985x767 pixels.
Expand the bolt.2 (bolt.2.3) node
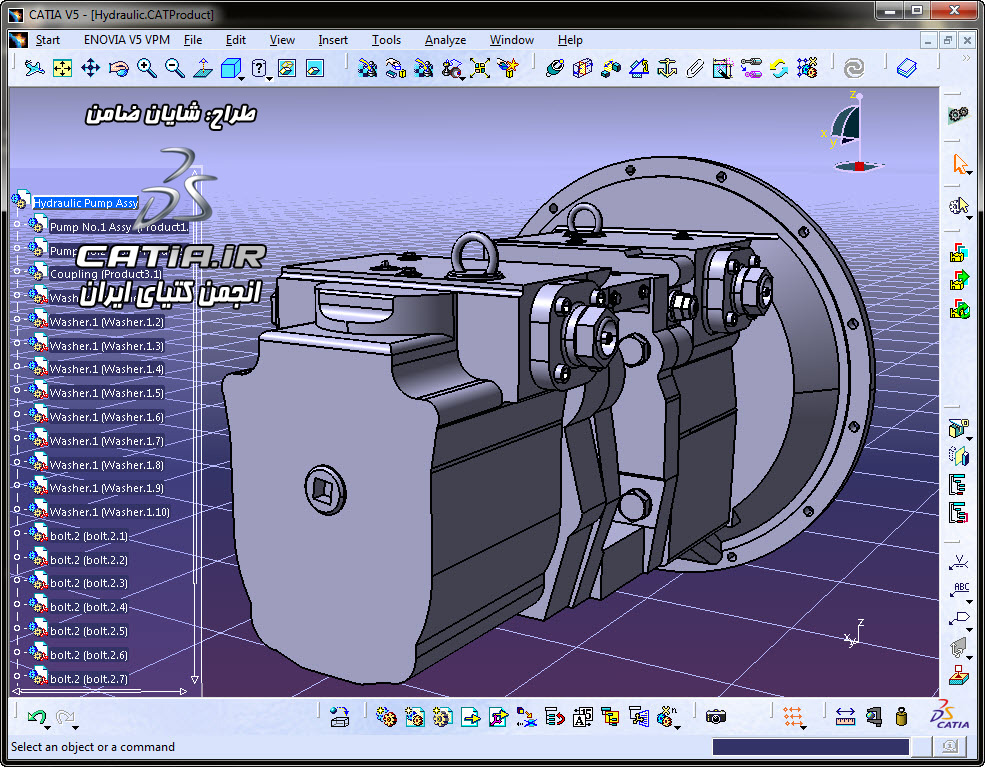[18, 581]
